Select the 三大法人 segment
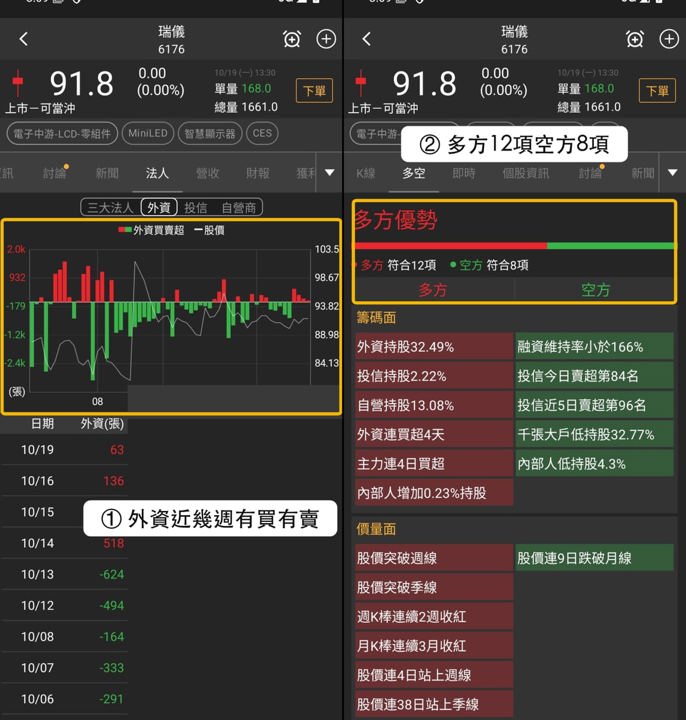Viewport: 686px width, 720px height. pos(110,208)
